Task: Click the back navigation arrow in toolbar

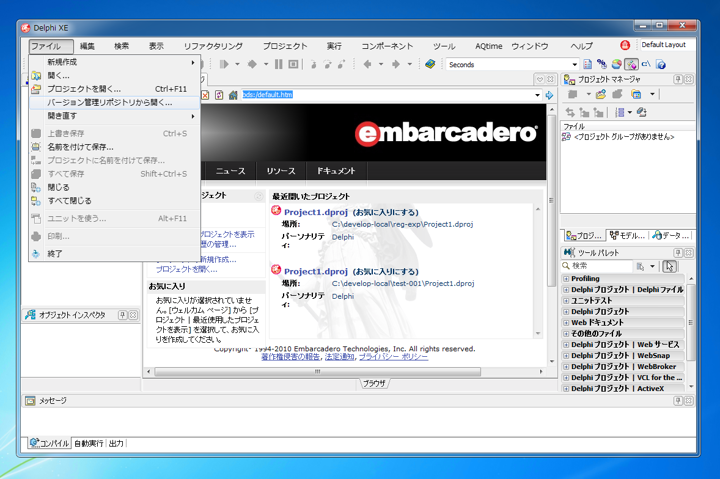Action: [x=367, y=64]
